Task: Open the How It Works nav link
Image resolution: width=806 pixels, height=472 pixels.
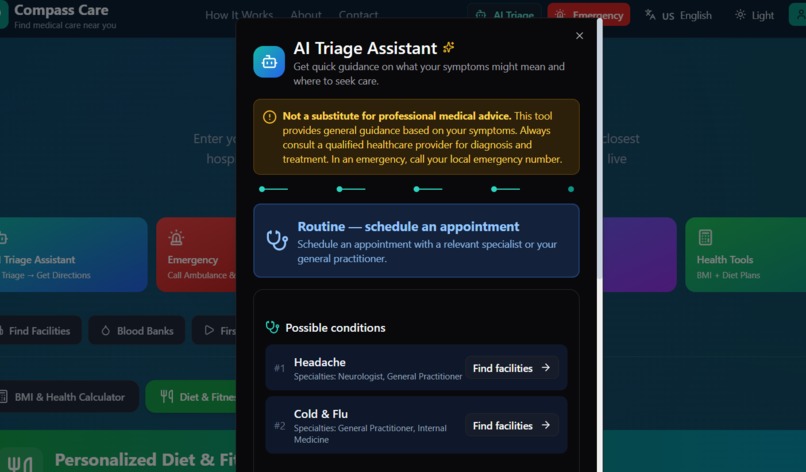Action: pyautogui.click(x=239, y=15)
